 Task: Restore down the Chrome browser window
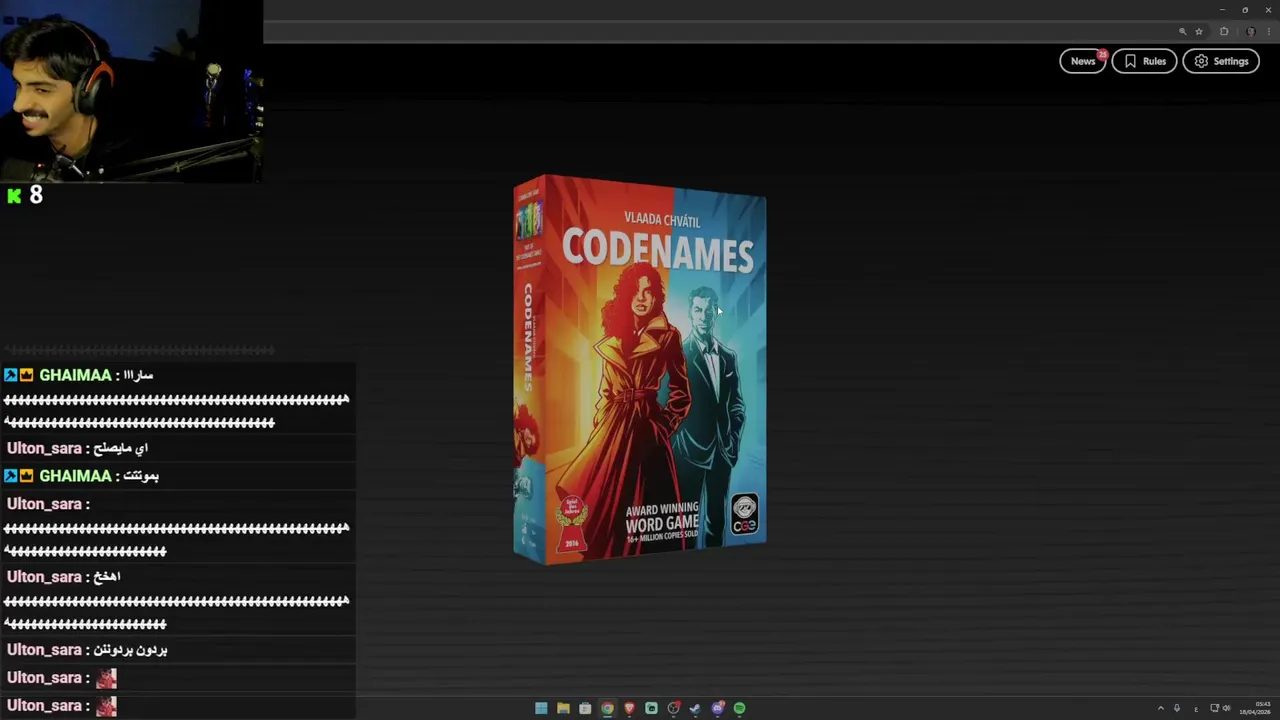1245,9
